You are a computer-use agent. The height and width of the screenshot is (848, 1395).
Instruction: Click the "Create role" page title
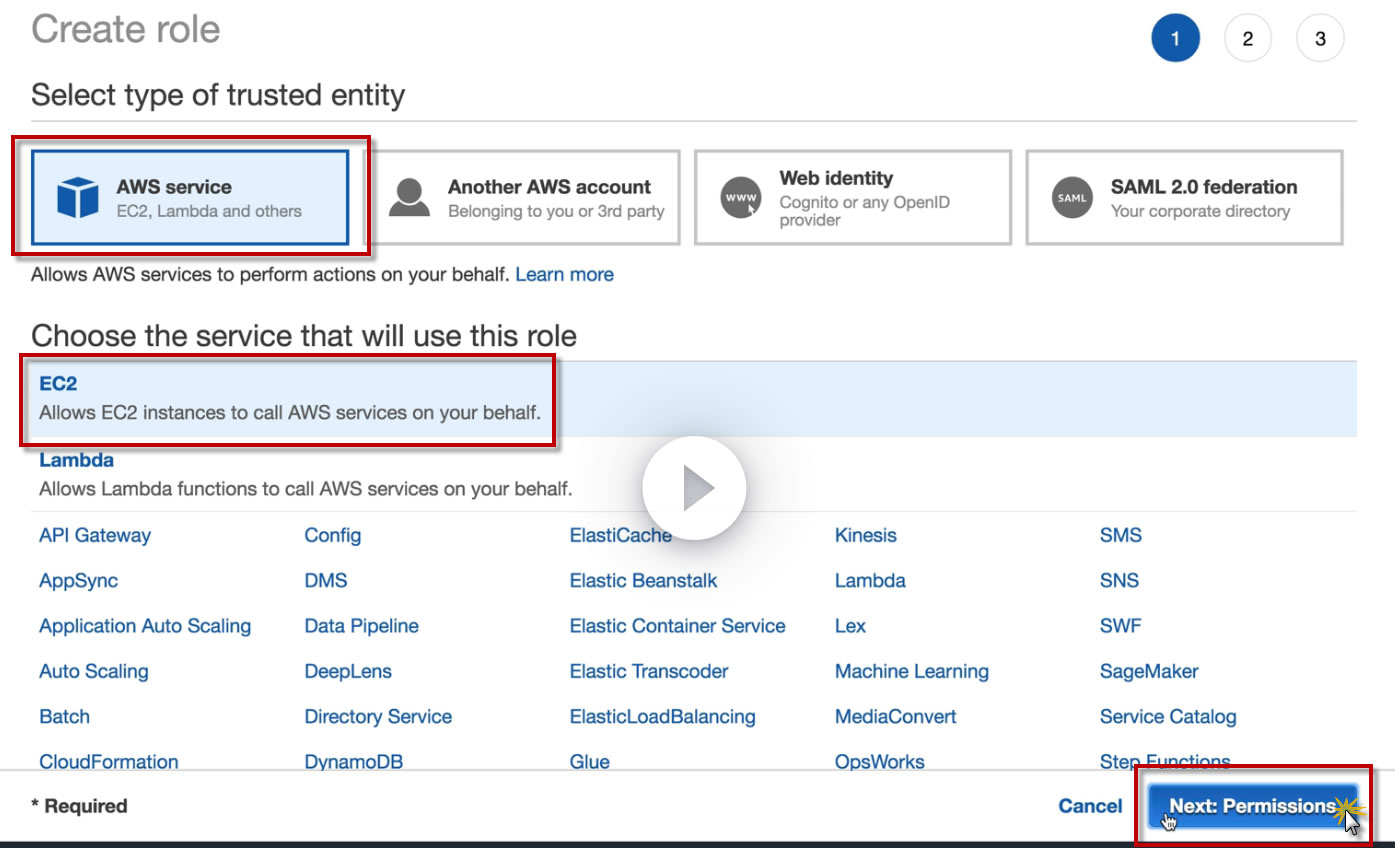click(126, 29)
